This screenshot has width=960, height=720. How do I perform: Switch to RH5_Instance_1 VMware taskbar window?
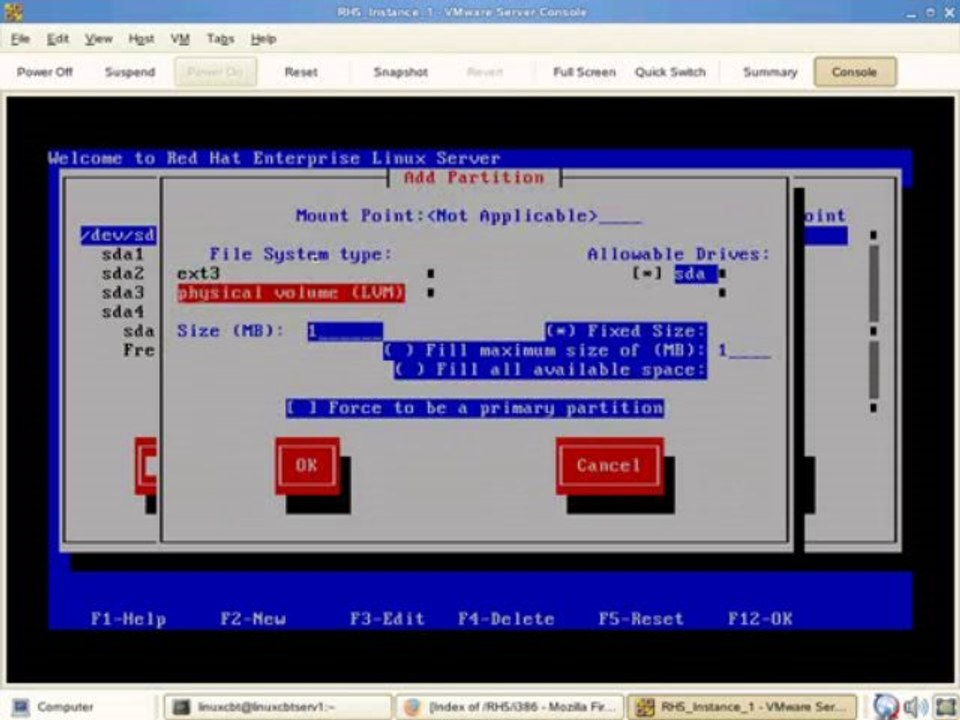coord(742,707)
